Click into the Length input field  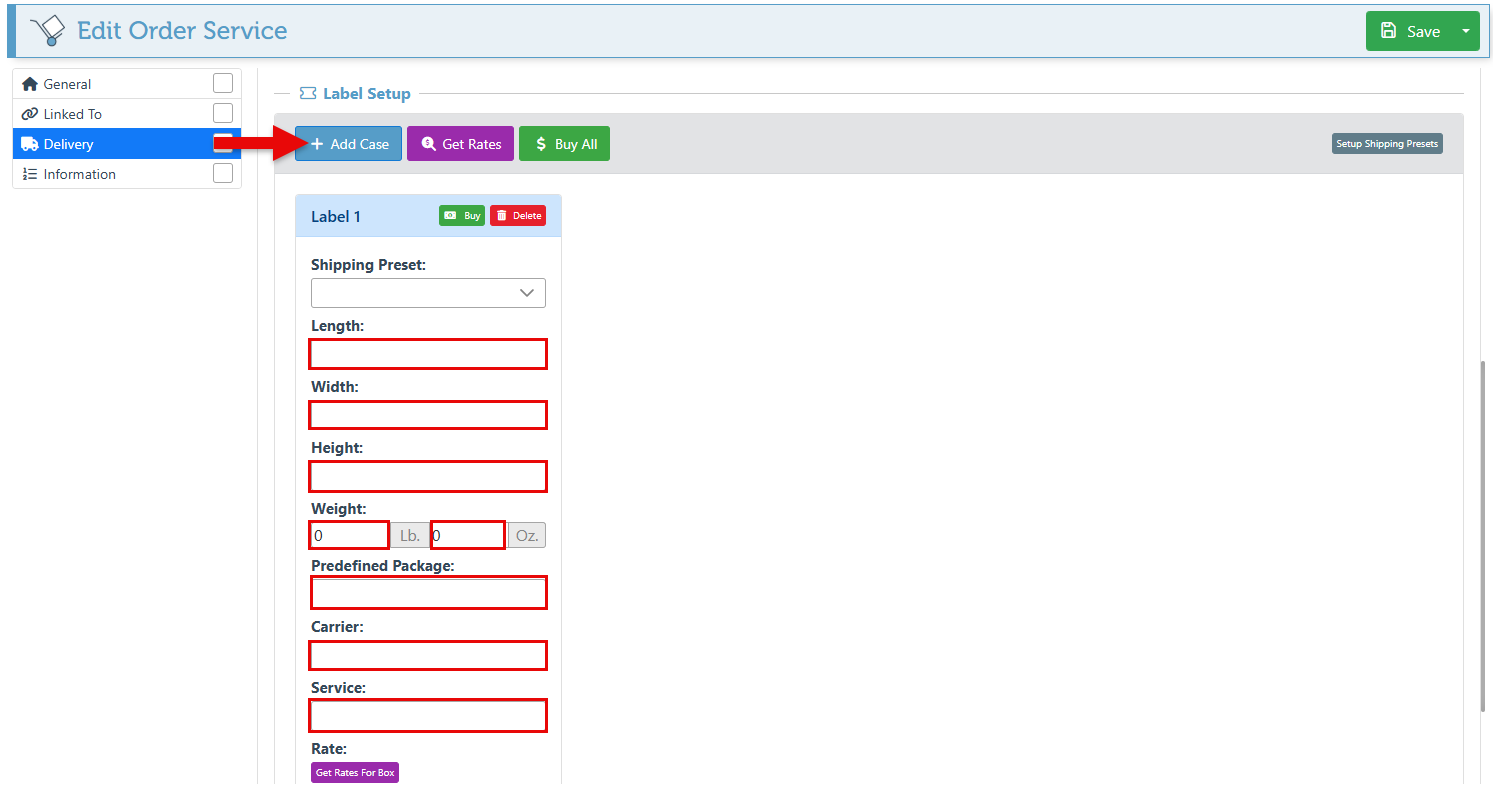click(428, 354)
